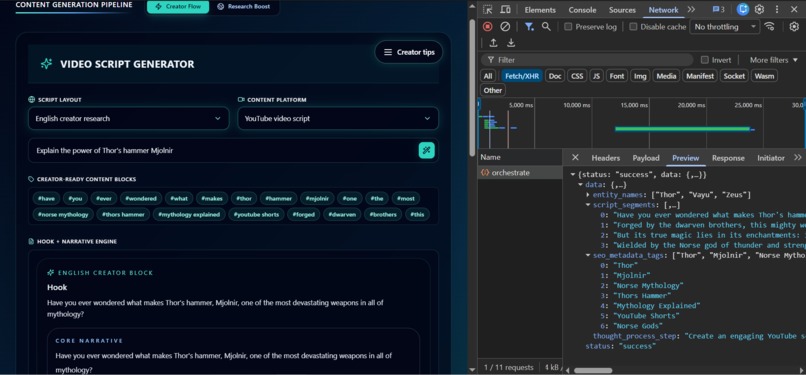
Task: Toggle the Fetch/XHR filter chip
Action: (x=522, y=76)
